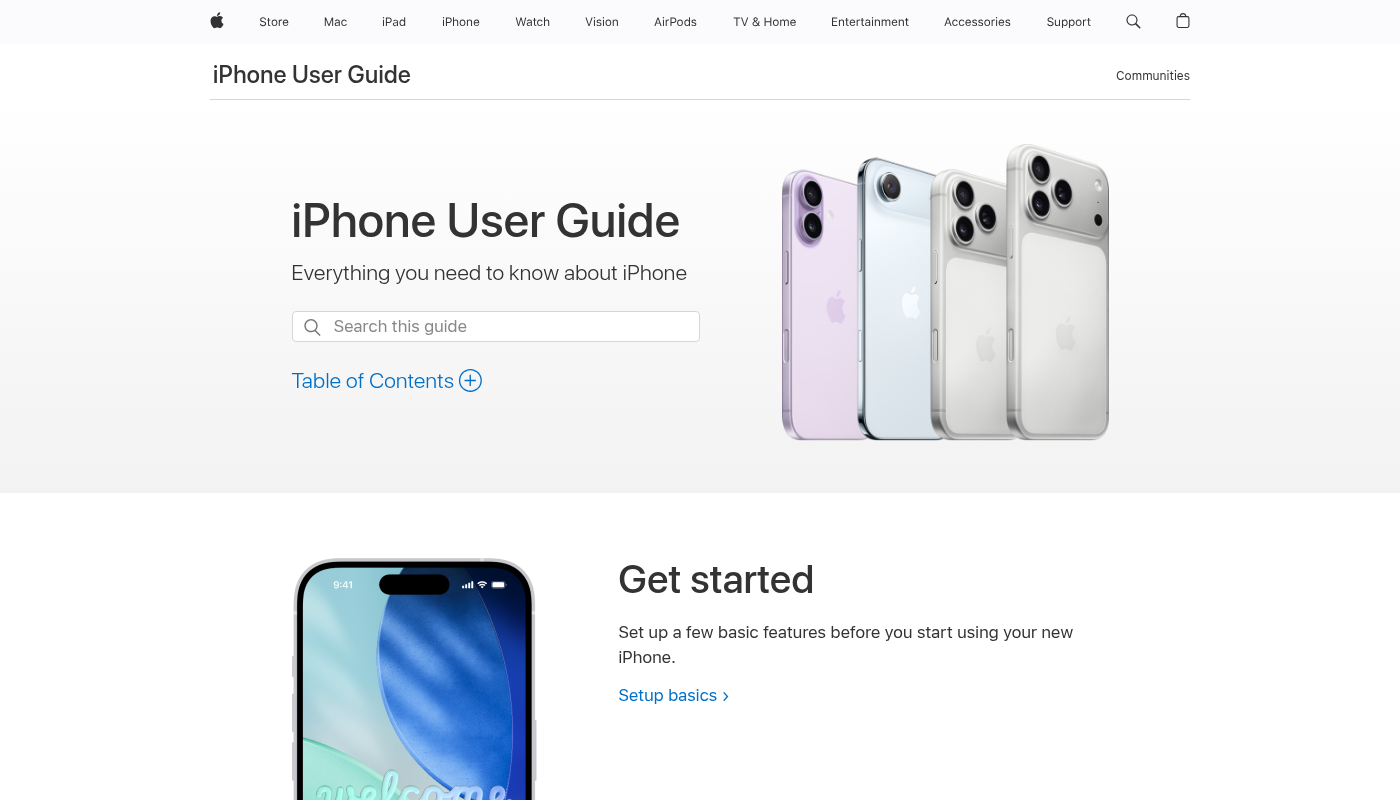Click the Search this guide field
This screenshot has height=800, width=1400.
click(x=496, y=327)
